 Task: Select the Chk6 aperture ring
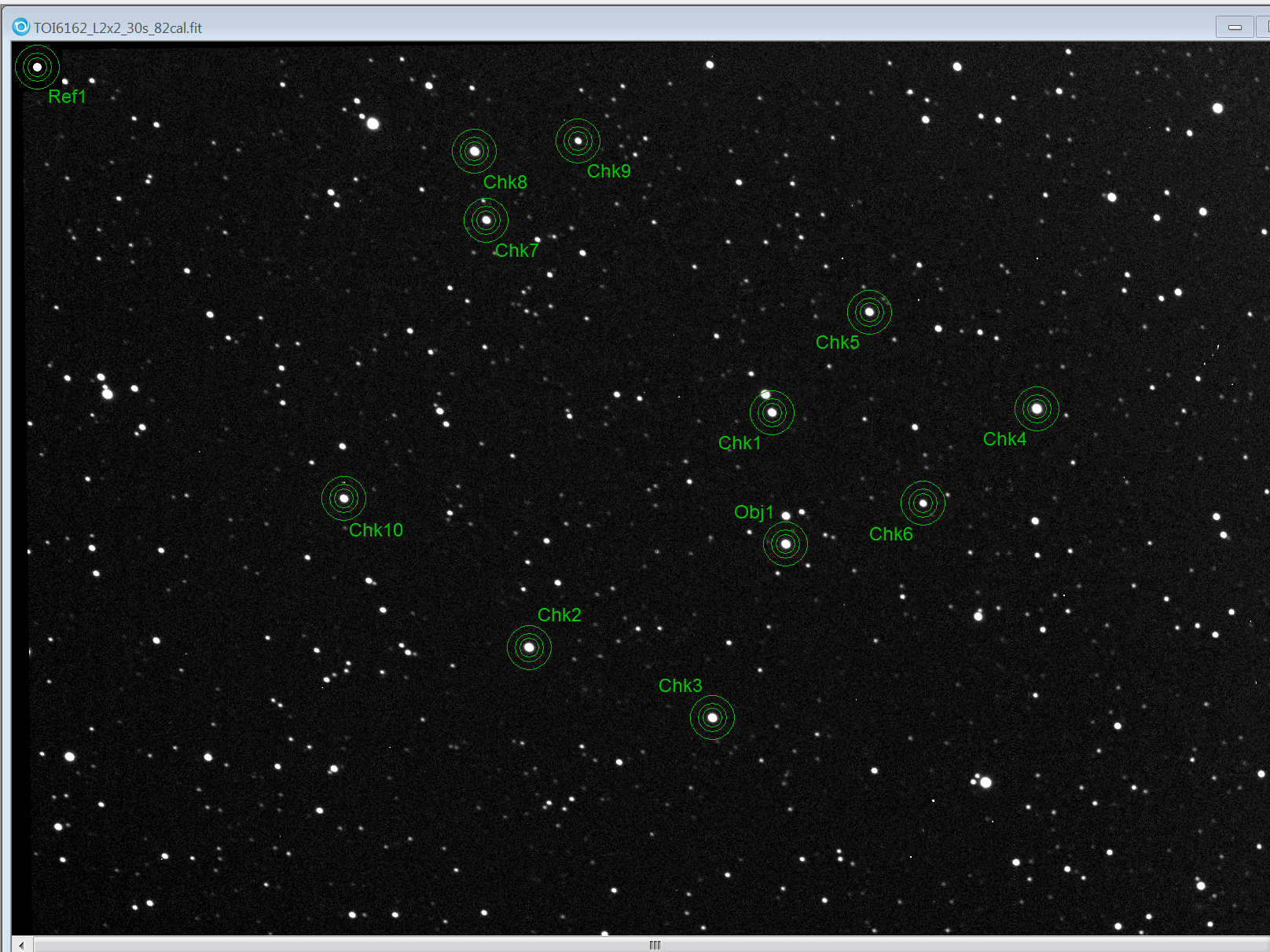pos(923,503)
